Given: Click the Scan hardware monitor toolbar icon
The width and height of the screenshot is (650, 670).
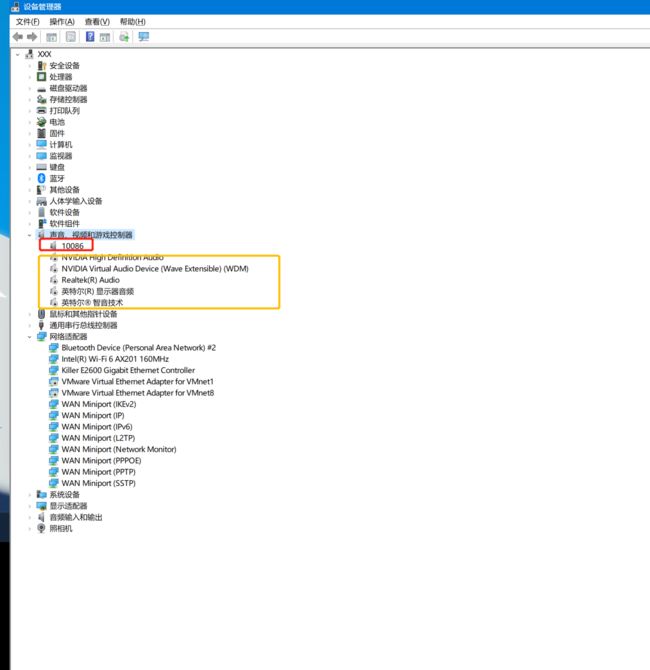Looking at the screenshot, I should point(144,37).
